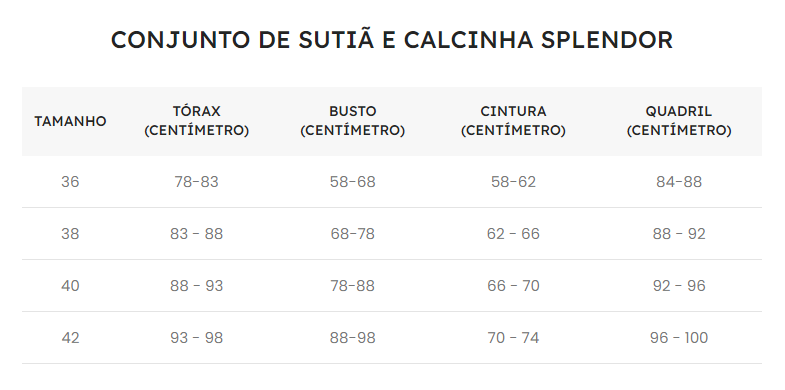The height and width of the screenshot is (390, 785).
Task: Select quadril value 84-88
Action: [679, 182]
